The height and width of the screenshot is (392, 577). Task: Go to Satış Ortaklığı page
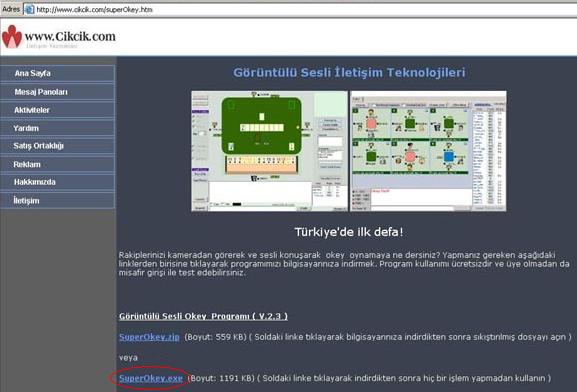pyautogui.click(x=57, y=146)
